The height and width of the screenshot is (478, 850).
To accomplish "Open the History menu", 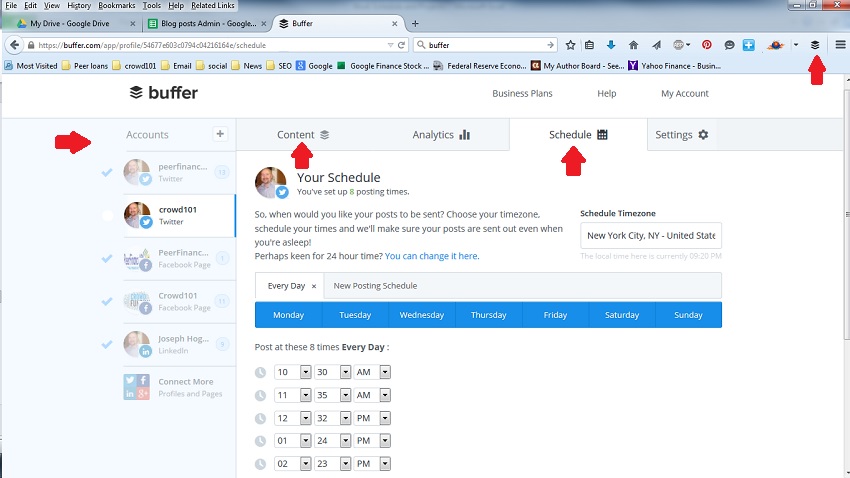I will tap(79, 5).
